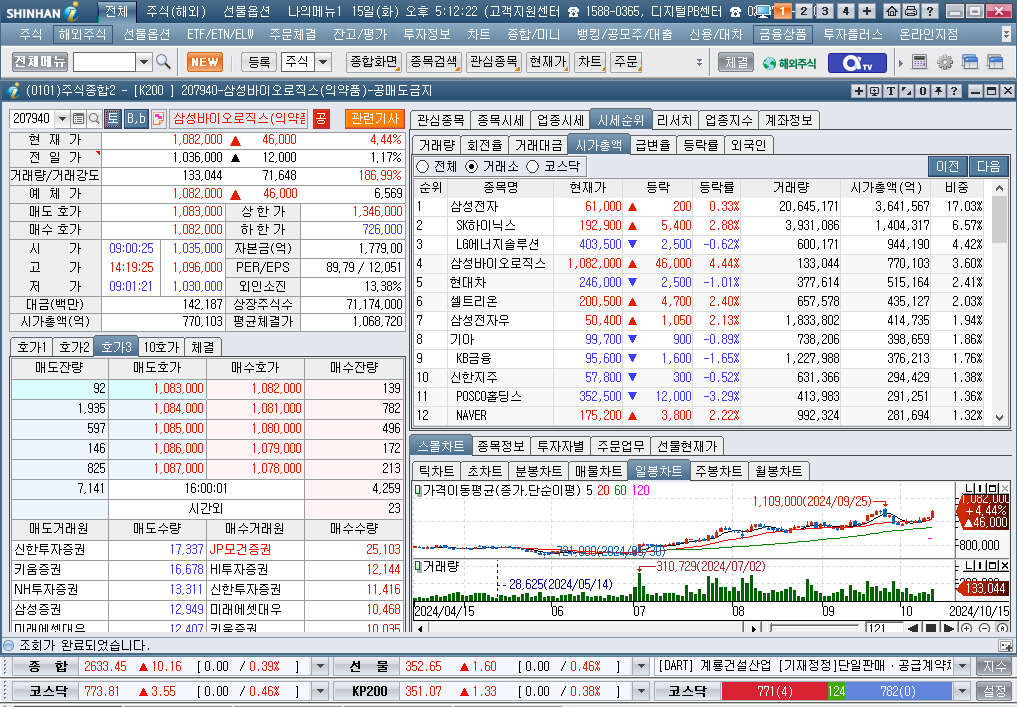Click the ranking table vertical scrollbar down arrow

[999, 418]
